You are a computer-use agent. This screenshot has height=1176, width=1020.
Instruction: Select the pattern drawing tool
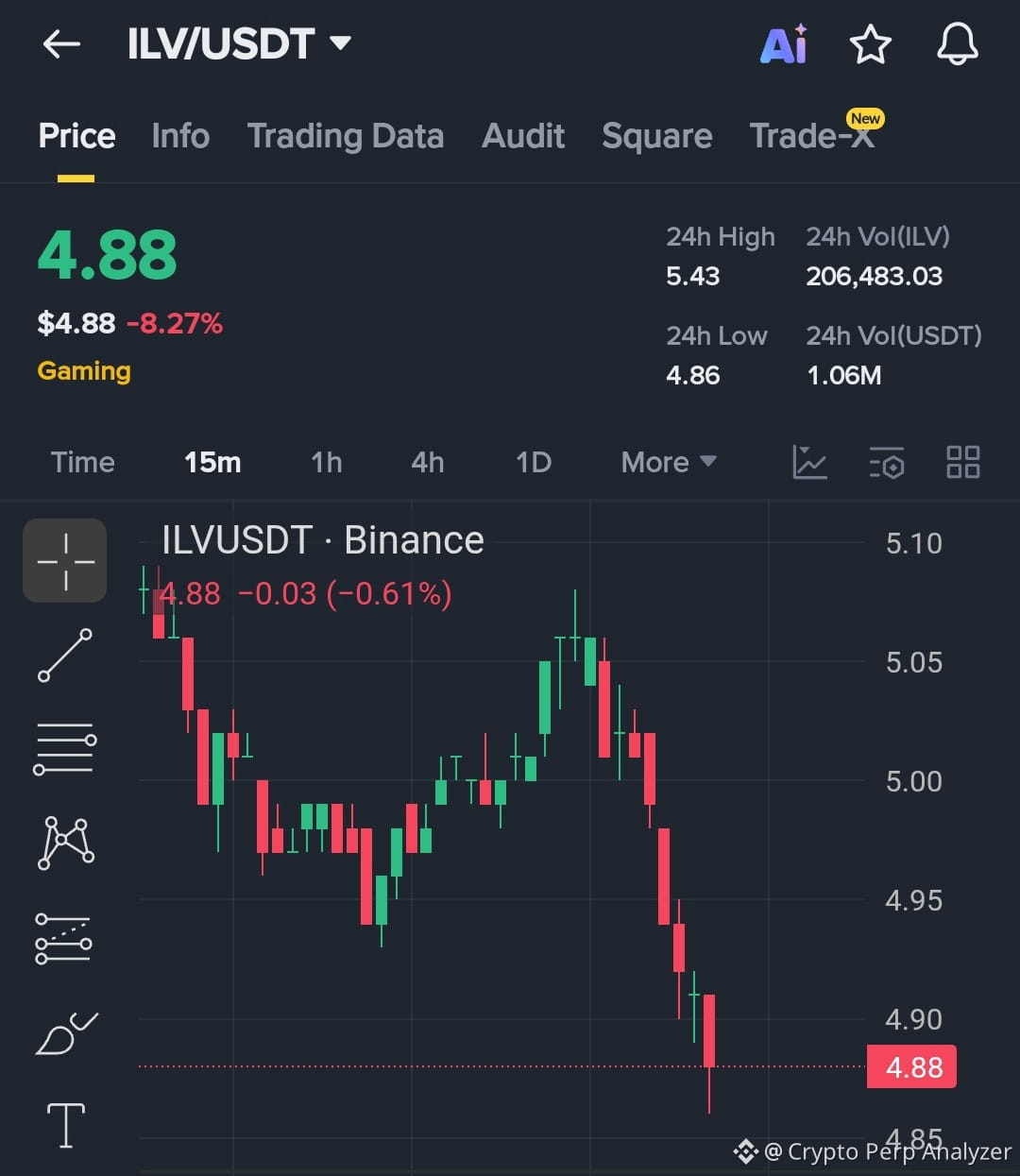click(65, 843)
